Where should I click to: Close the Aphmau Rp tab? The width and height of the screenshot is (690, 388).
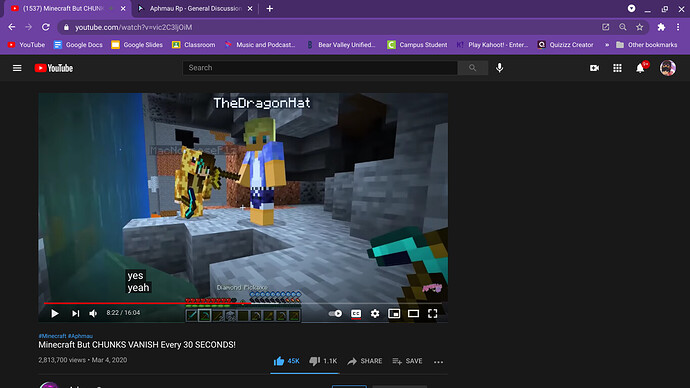pyautogui.click(x=250, y=8)
